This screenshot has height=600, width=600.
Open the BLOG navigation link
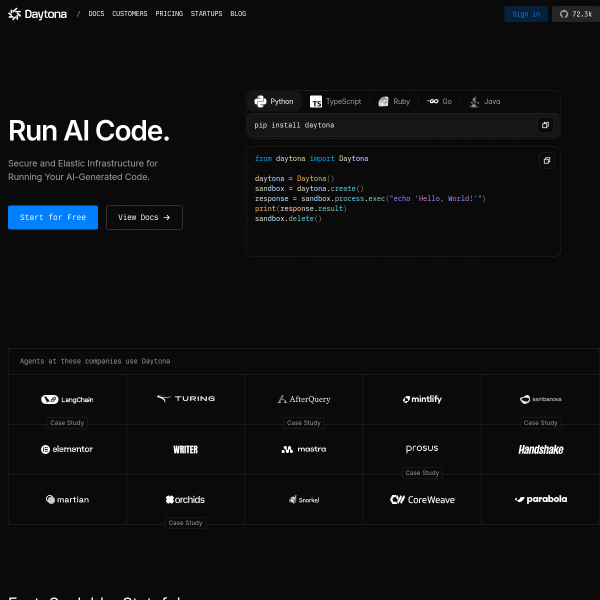coord(238,14)
